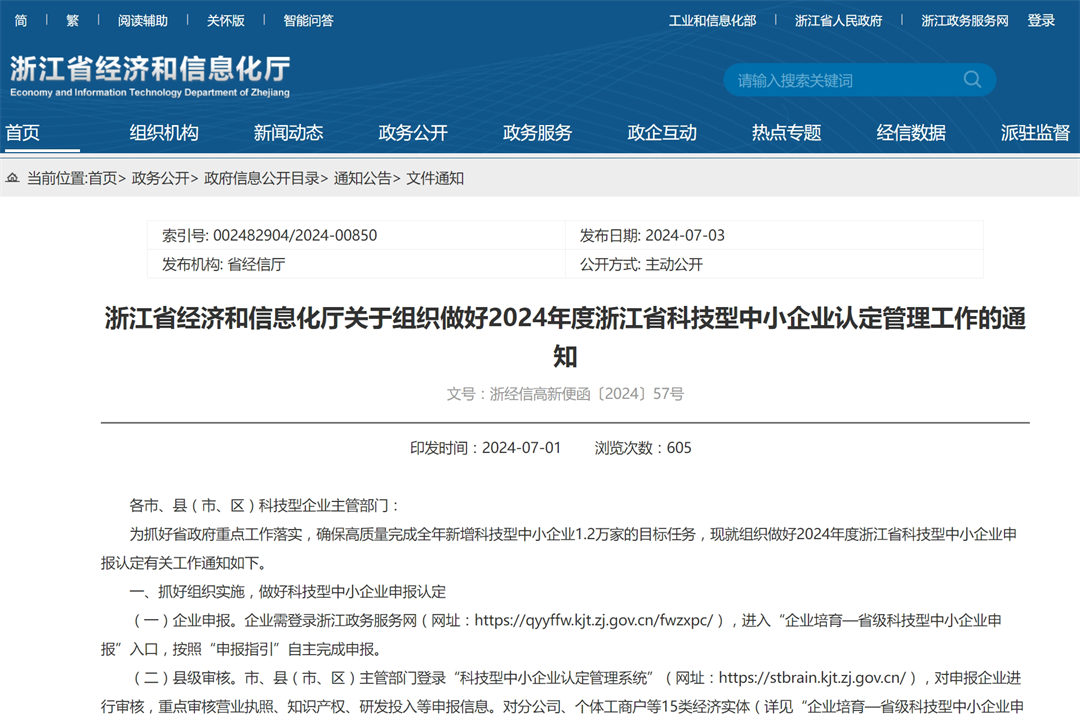Open 智能问答 smart Q&A

pyautogui.click(x=308, y=20)
